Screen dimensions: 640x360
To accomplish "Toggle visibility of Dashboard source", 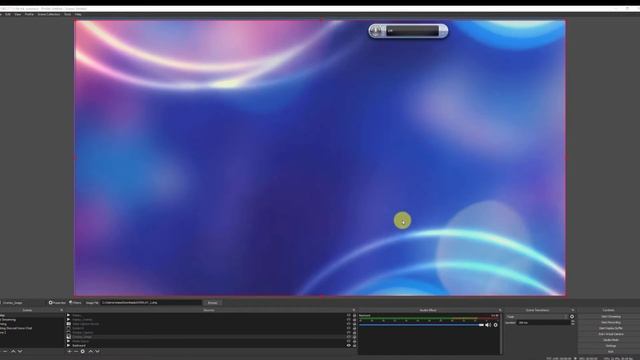I will pyautogui.click(x=349, y=345).
